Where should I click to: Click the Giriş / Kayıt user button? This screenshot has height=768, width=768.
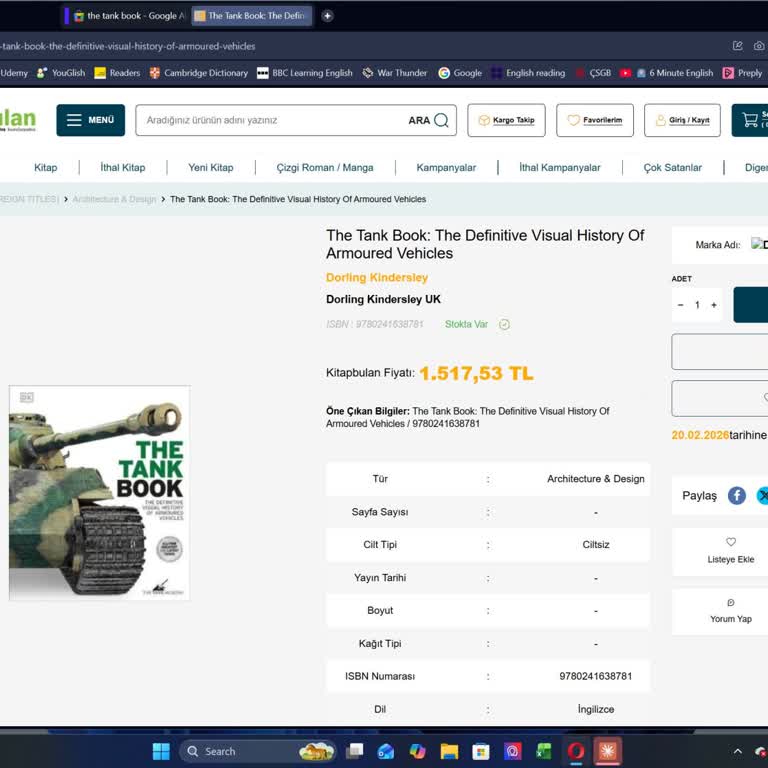pos(682,120)
